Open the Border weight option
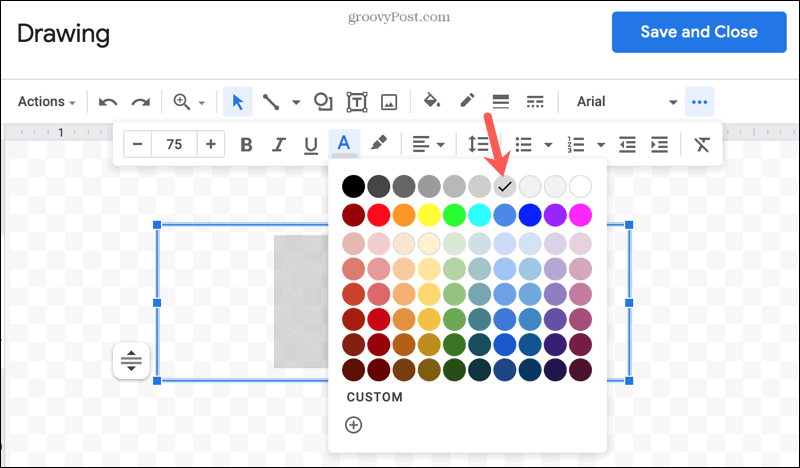Image resolution: width=800 pixels, height=468 pixels. point(501,102)
